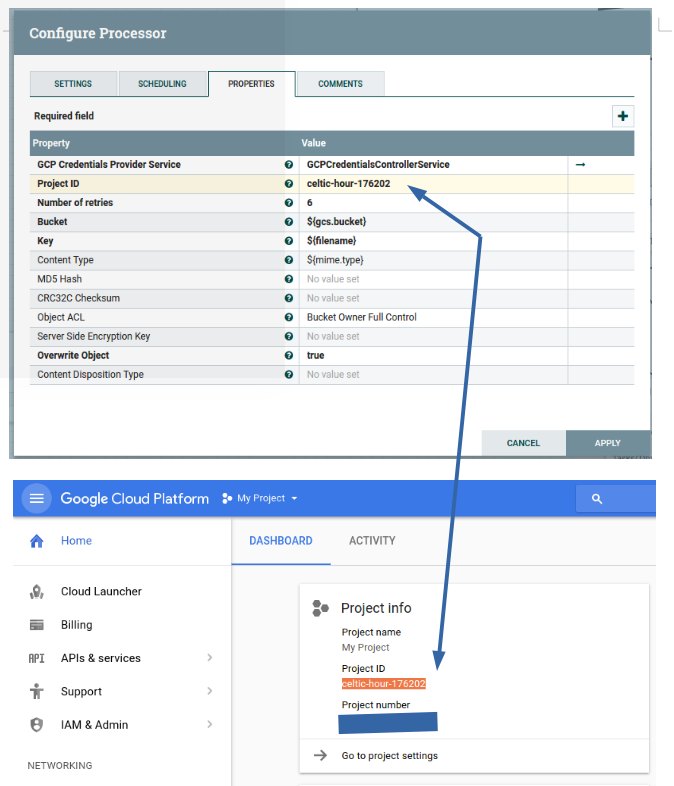Click the Home icon in sidebar

(37, 541)
